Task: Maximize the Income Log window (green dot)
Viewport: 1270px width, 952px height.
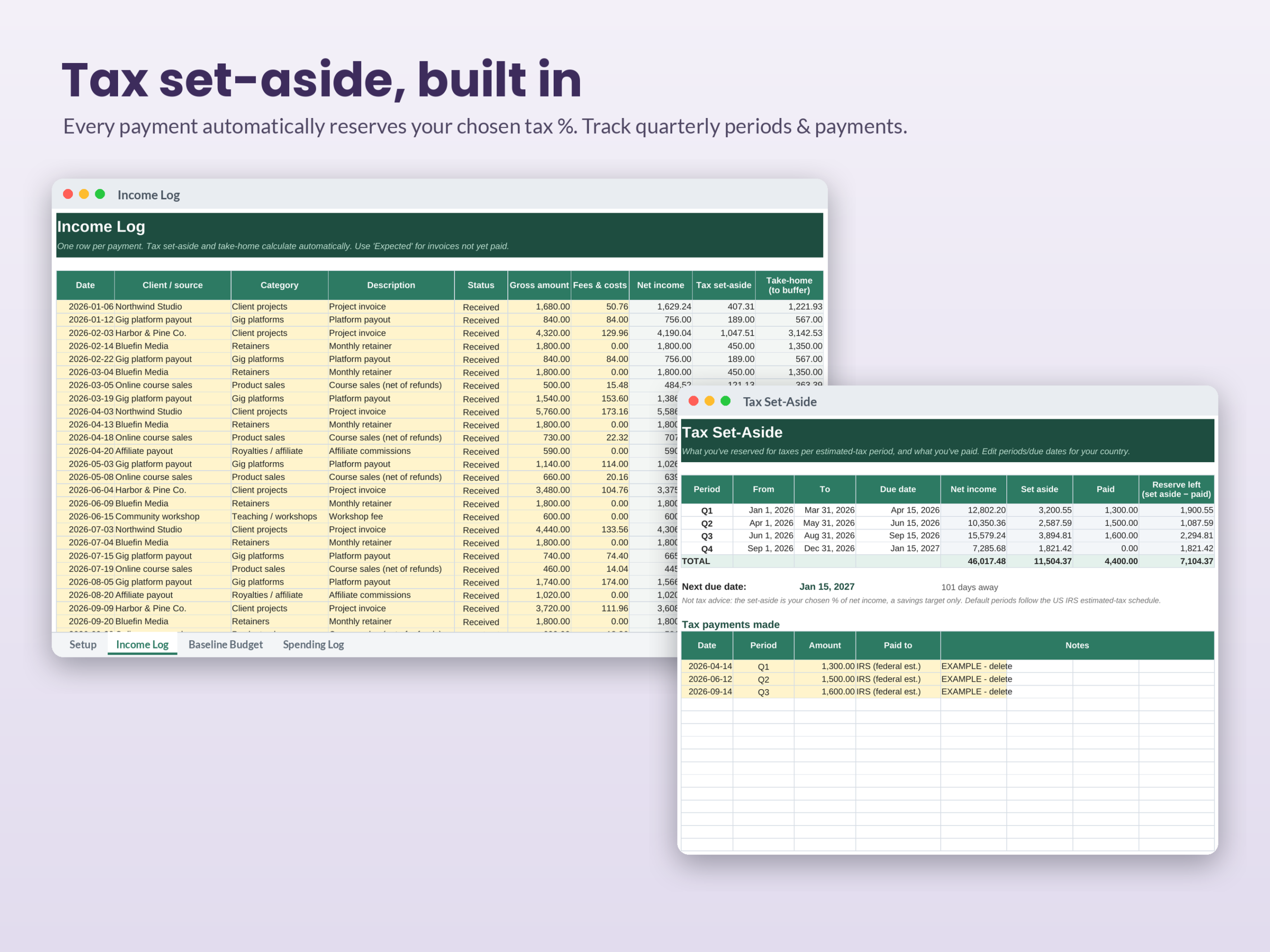Action: [x=100, y=194]
